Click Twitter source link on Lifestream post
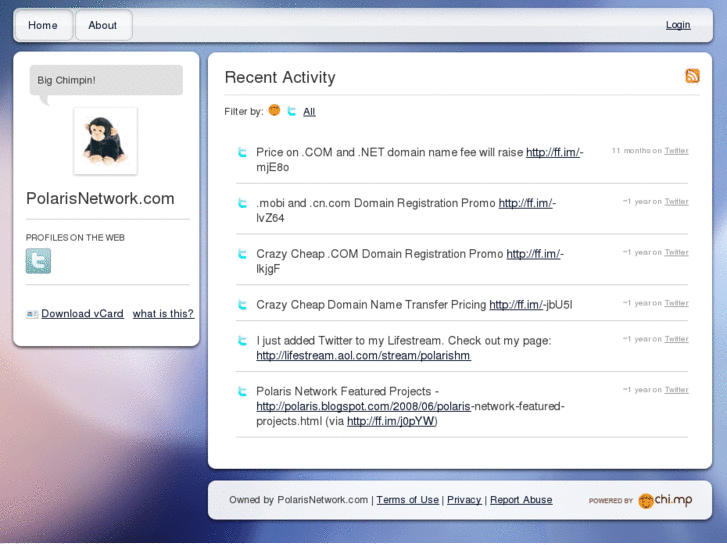Viewport: 727px width, 545px height. [x=676, y=339]
